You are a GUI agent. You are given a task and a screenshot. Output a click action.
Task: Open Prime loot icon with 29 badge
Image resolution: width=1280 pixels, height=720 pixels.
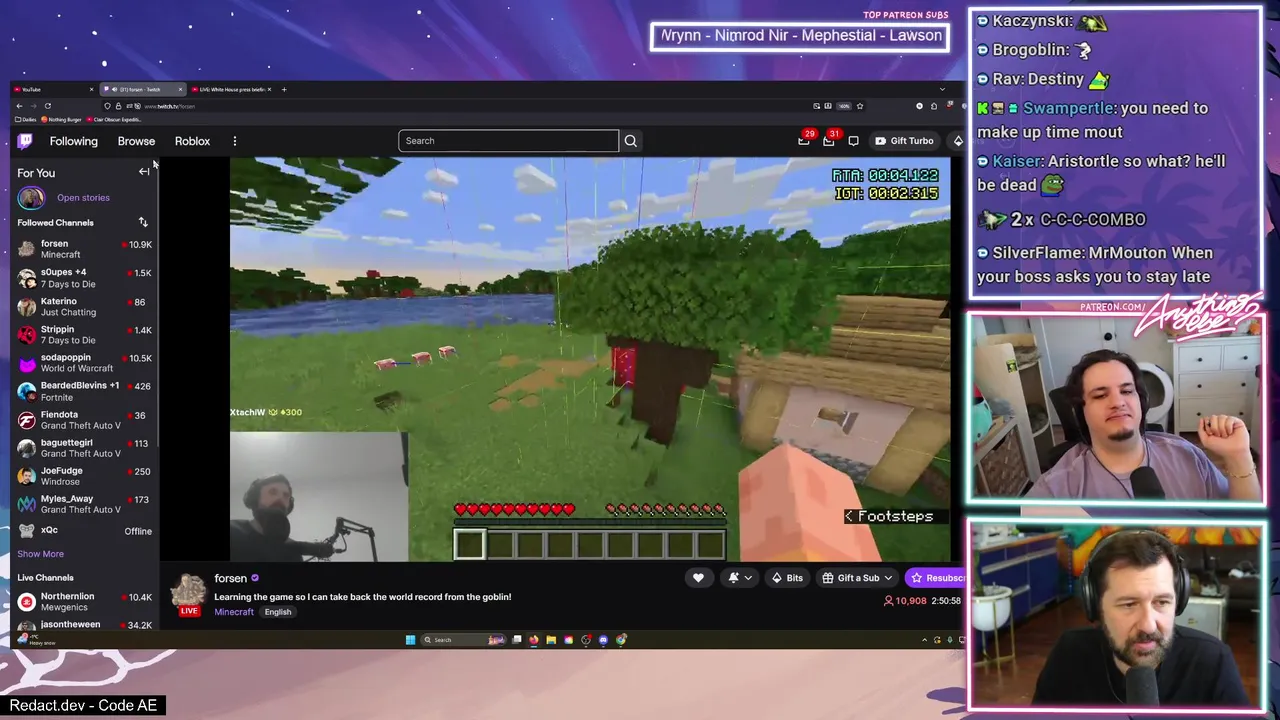click(x=804, y=141)
